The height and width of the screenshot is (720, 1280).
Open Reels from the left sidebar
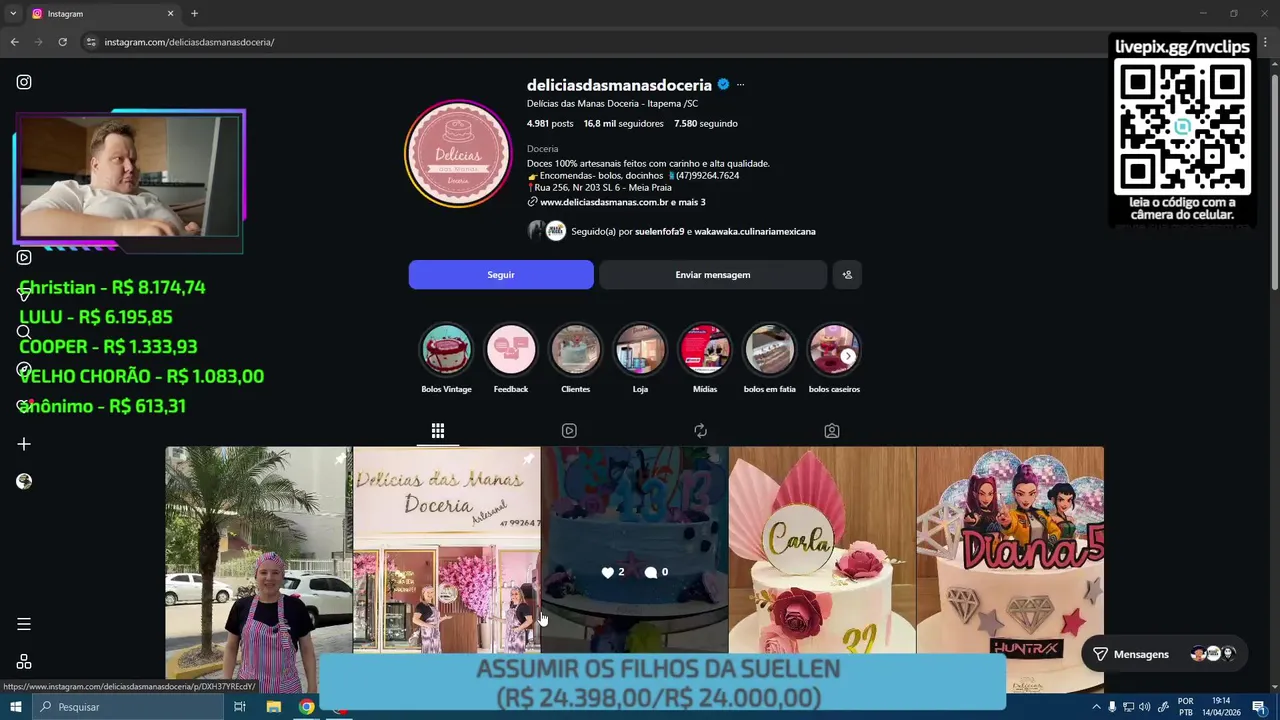pos(24,257)
